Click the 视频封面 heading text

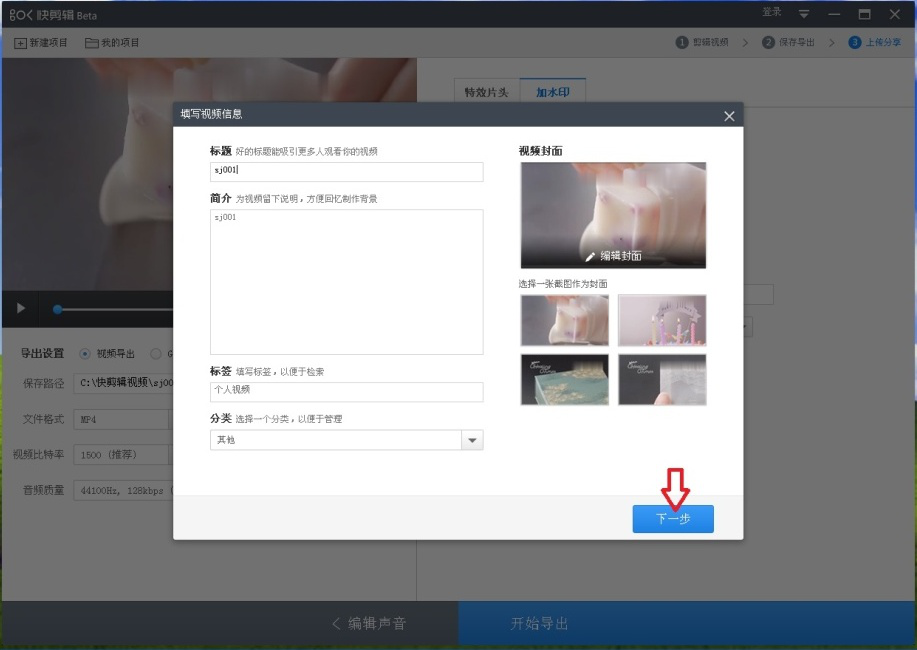pyautogui.click(x=540, y=151)
